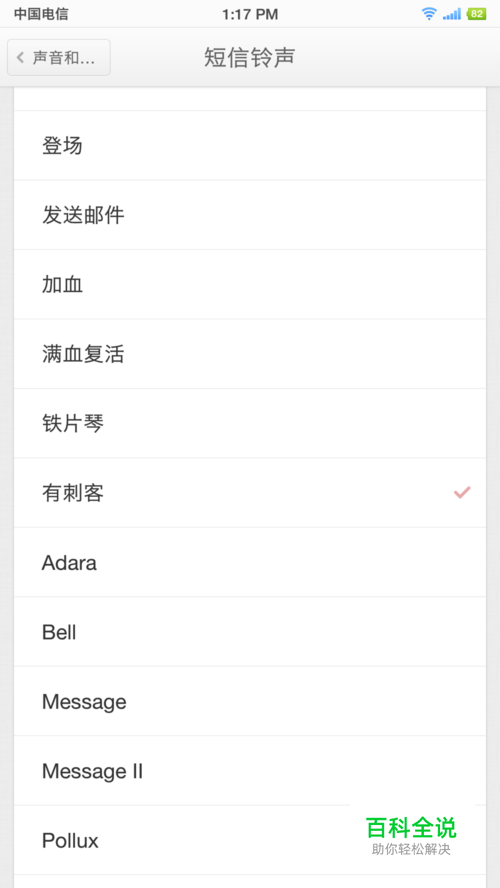
Task: Tap the 短信铃声 page title
Action: click(250, 57)
